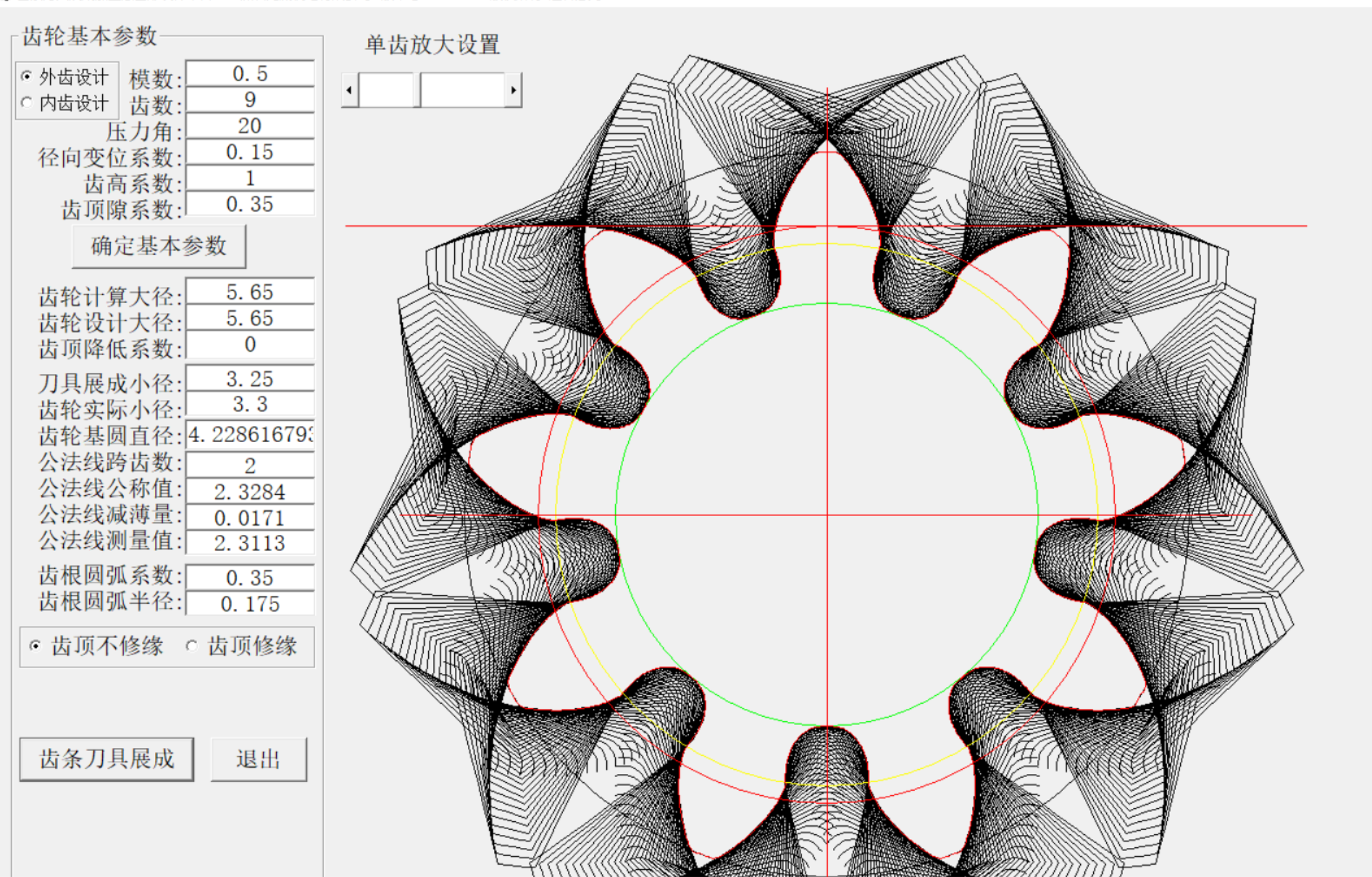The width and height of the screenshot is (1372, 877).
Task: Click 公法线跨齿数 field
Action: point(250,465)
